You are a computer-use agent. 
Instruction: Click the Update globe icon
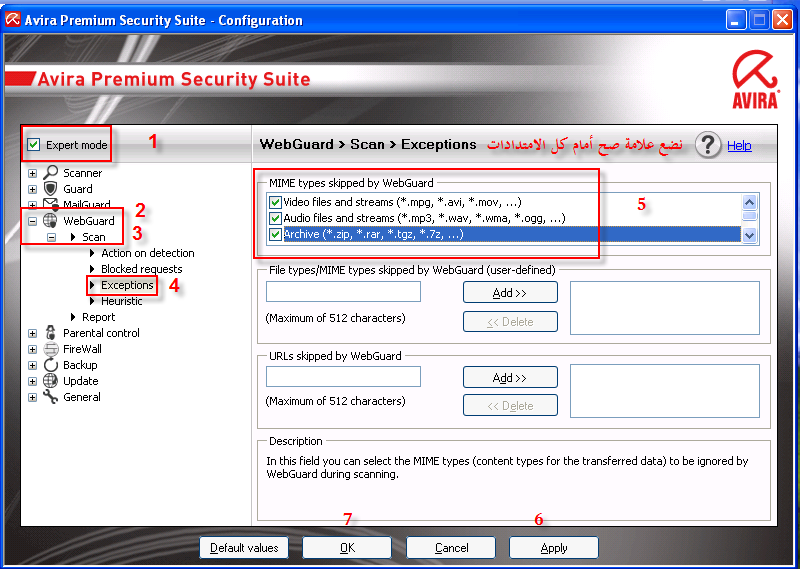pos(51,381)
